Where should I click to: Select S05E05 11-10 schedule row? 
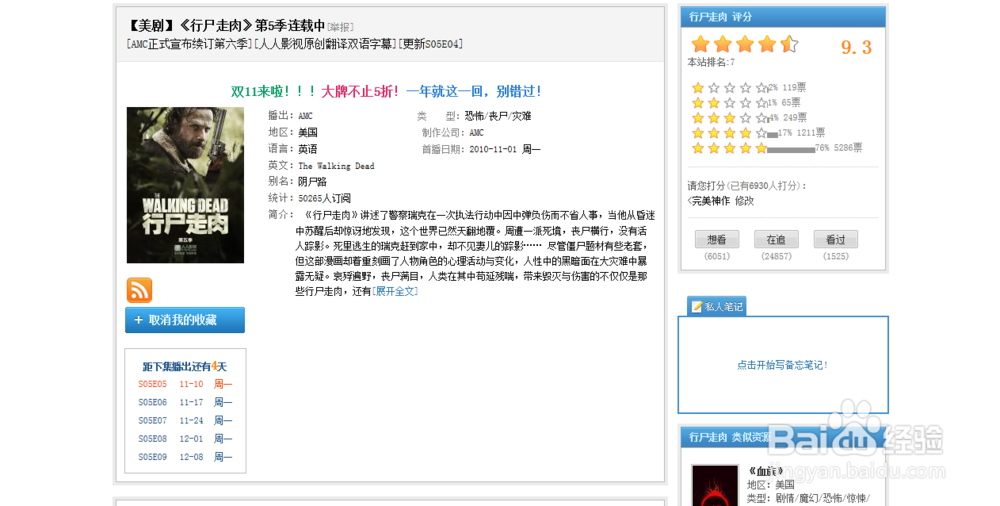185,384
